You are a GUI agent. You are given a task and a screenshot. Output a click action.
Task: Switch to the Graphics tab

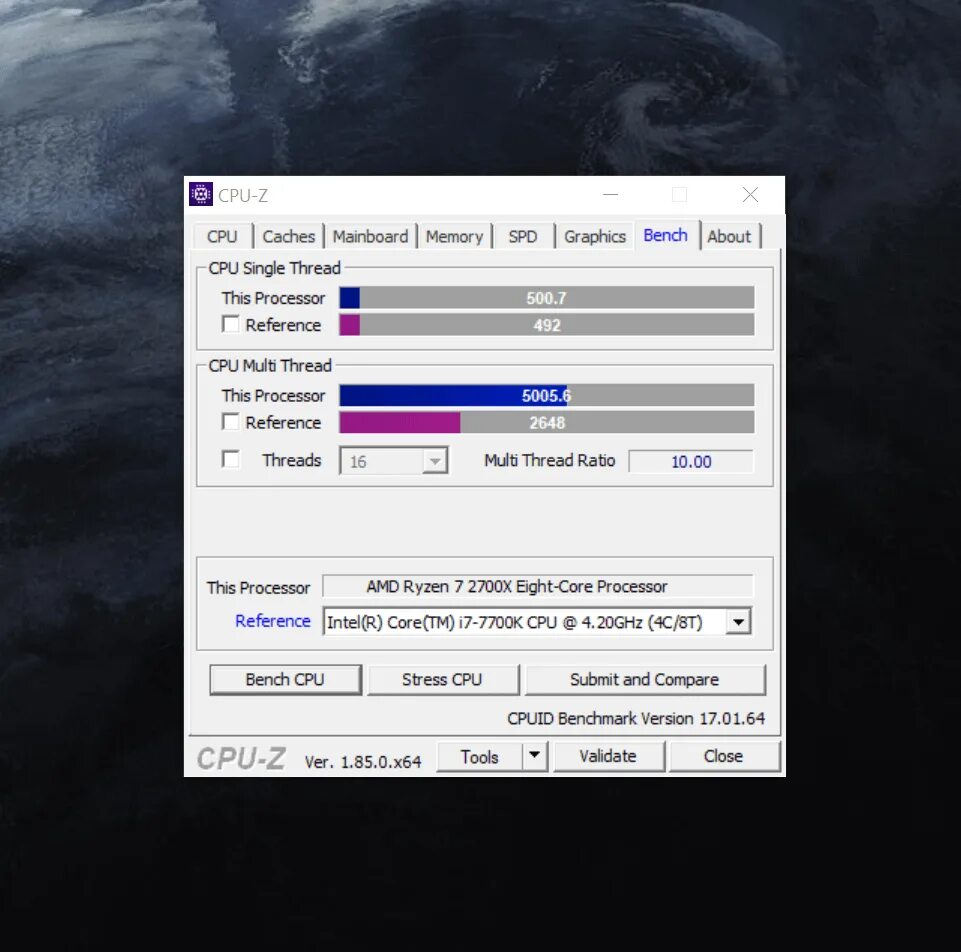coord(595,237)
